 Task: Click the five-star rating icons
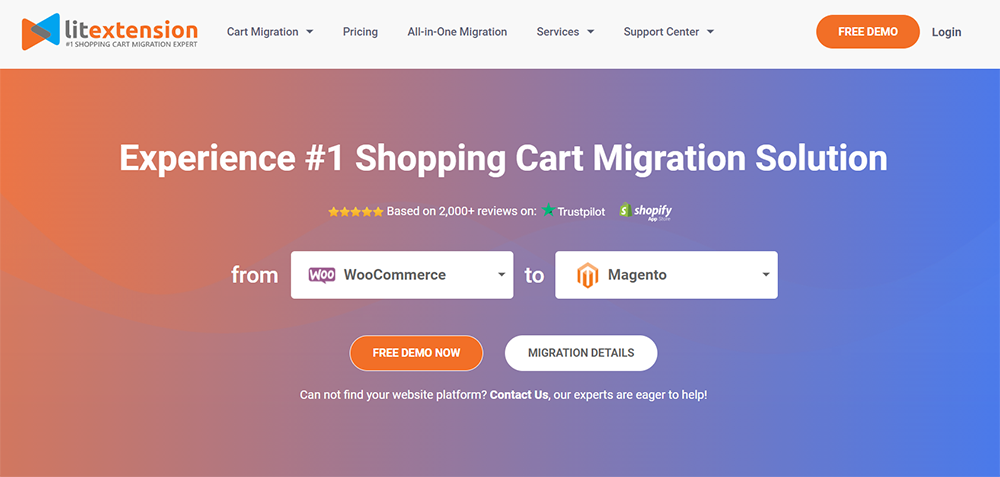(x=355, y=212)
